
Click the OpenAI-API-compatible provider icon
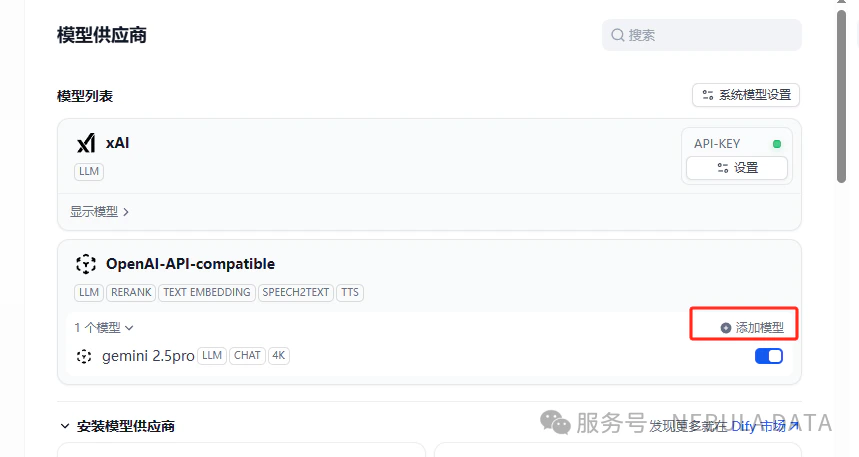click(x=85, y=264)
